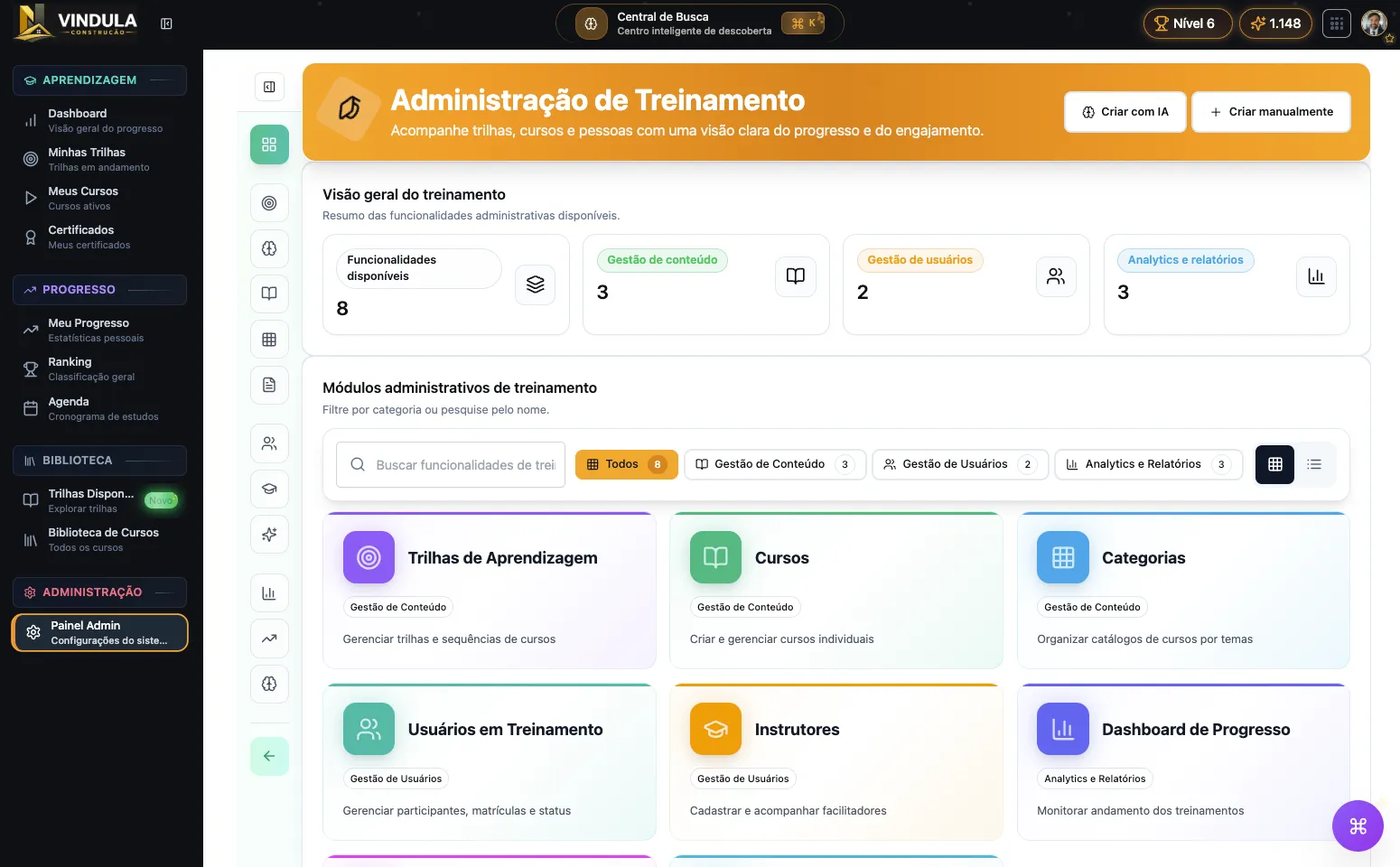Viewport: 1400px width, 867px height.
Task: Select the graduation cap Instrutores icon
Action: tap(269, 489)
